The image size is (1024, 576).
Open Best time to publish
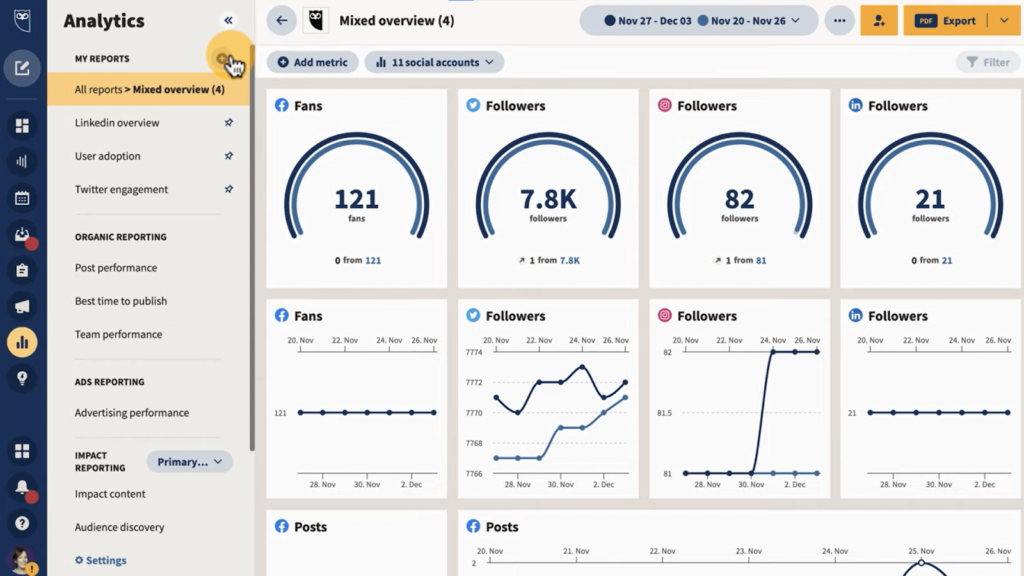click(x=121, y=301)
